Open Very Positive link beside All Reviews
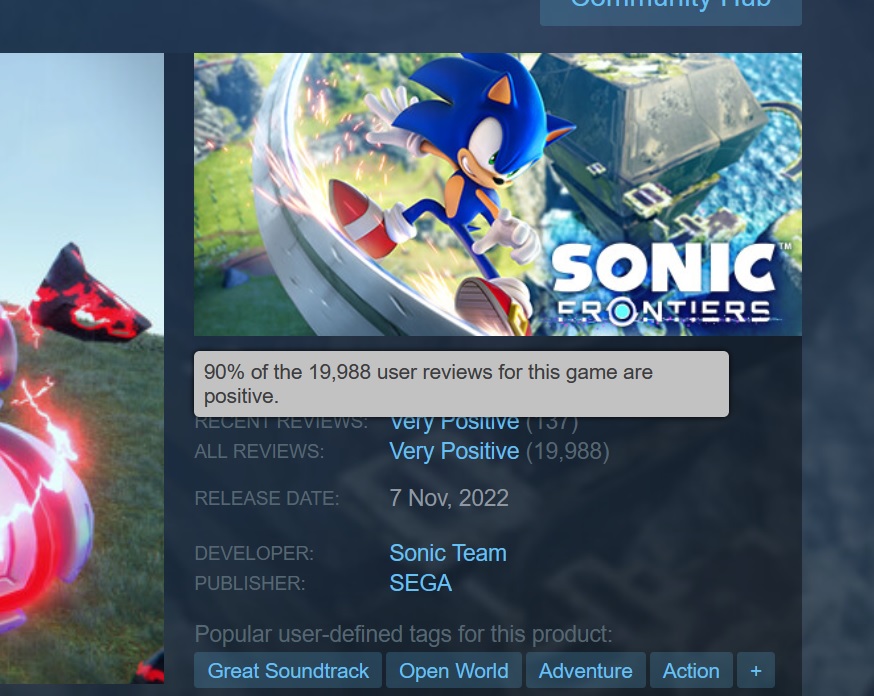 click(x=454, y=451)
